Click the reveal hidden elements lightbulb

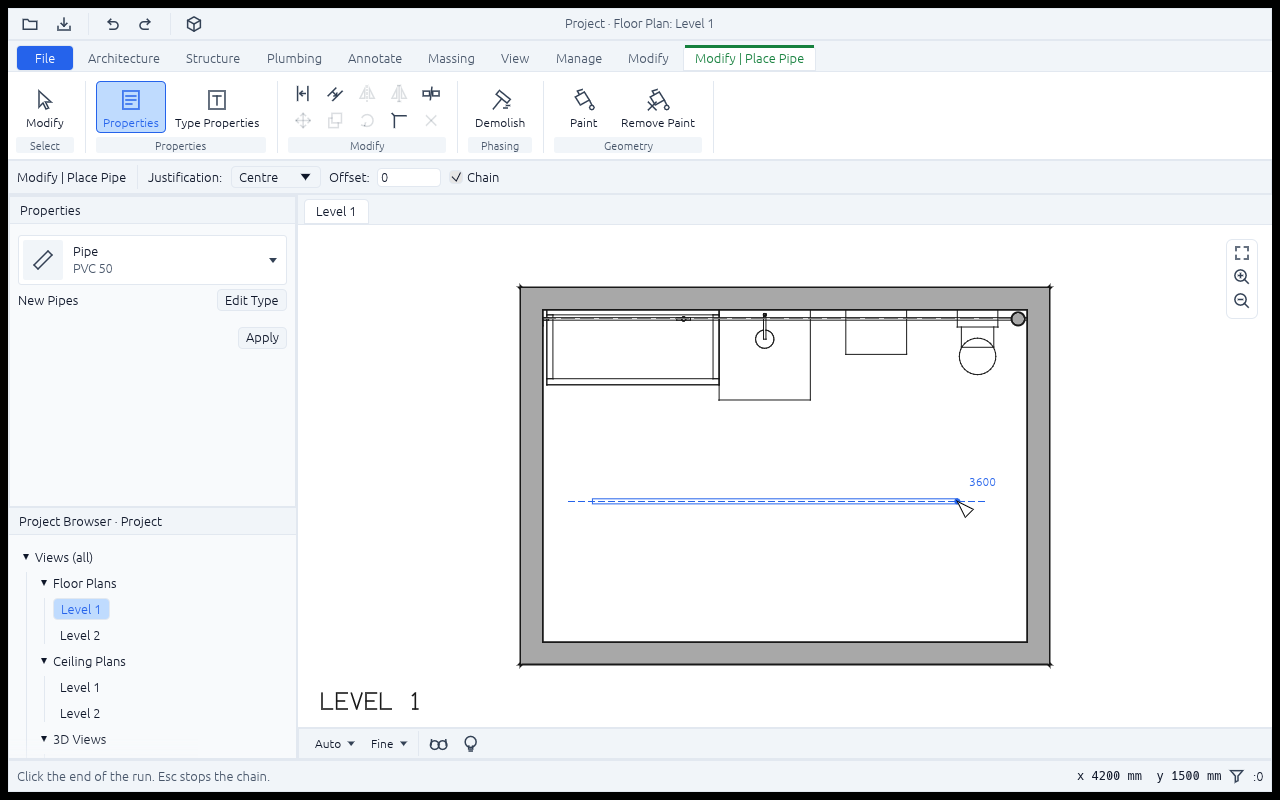pos(471,744)
